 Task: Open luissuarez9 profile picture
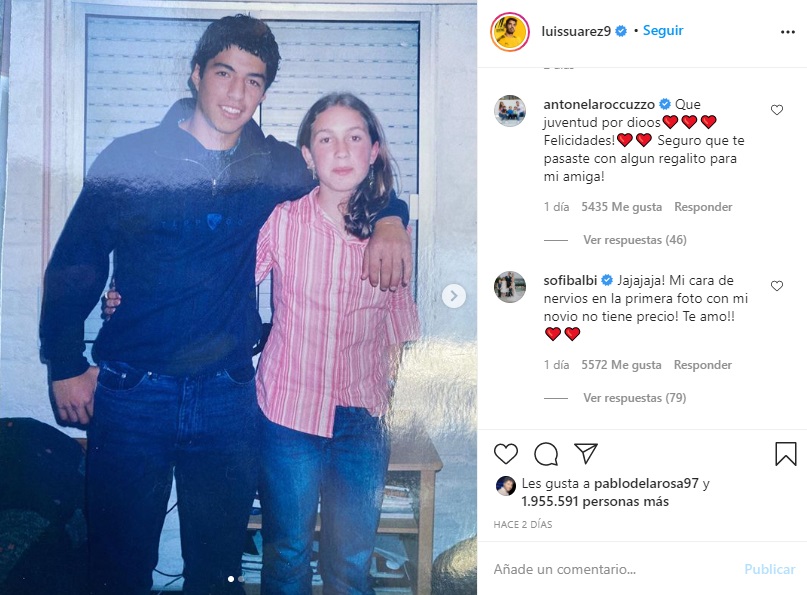click(x=510, y=32)
